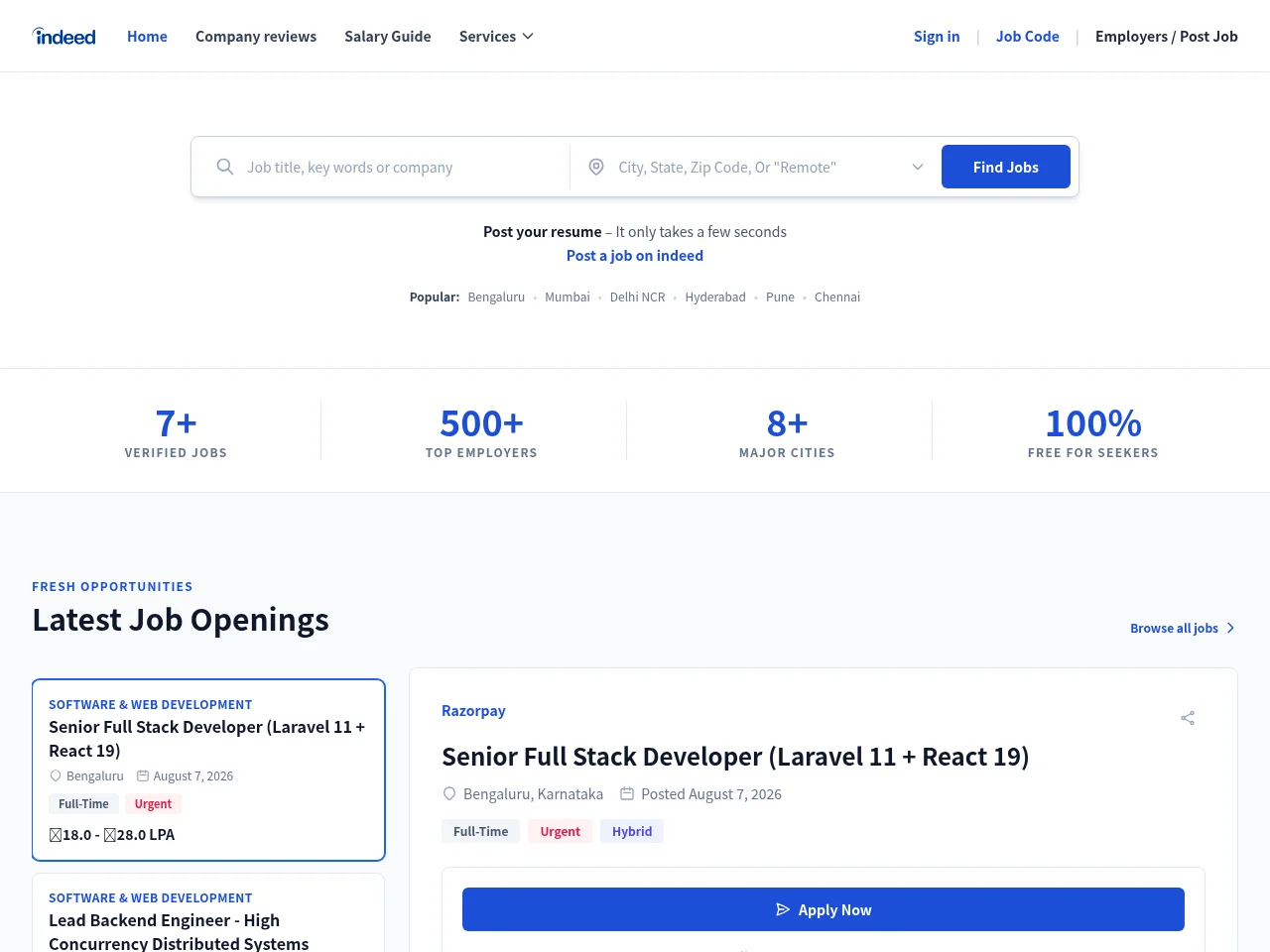Open the Senior Full Stack Developer job card
Image resolution: width=1270 pixels, height=952 pixels.
click(208, 770)
